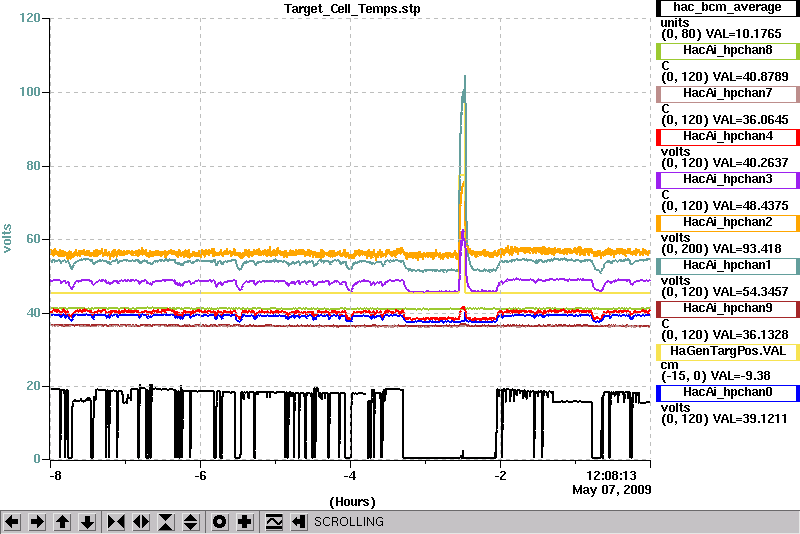Viewport: 800px width, 534px height.
Task: Click the hourglass-shaped vertical zoom icon
Action: click(x=166, y=522)
